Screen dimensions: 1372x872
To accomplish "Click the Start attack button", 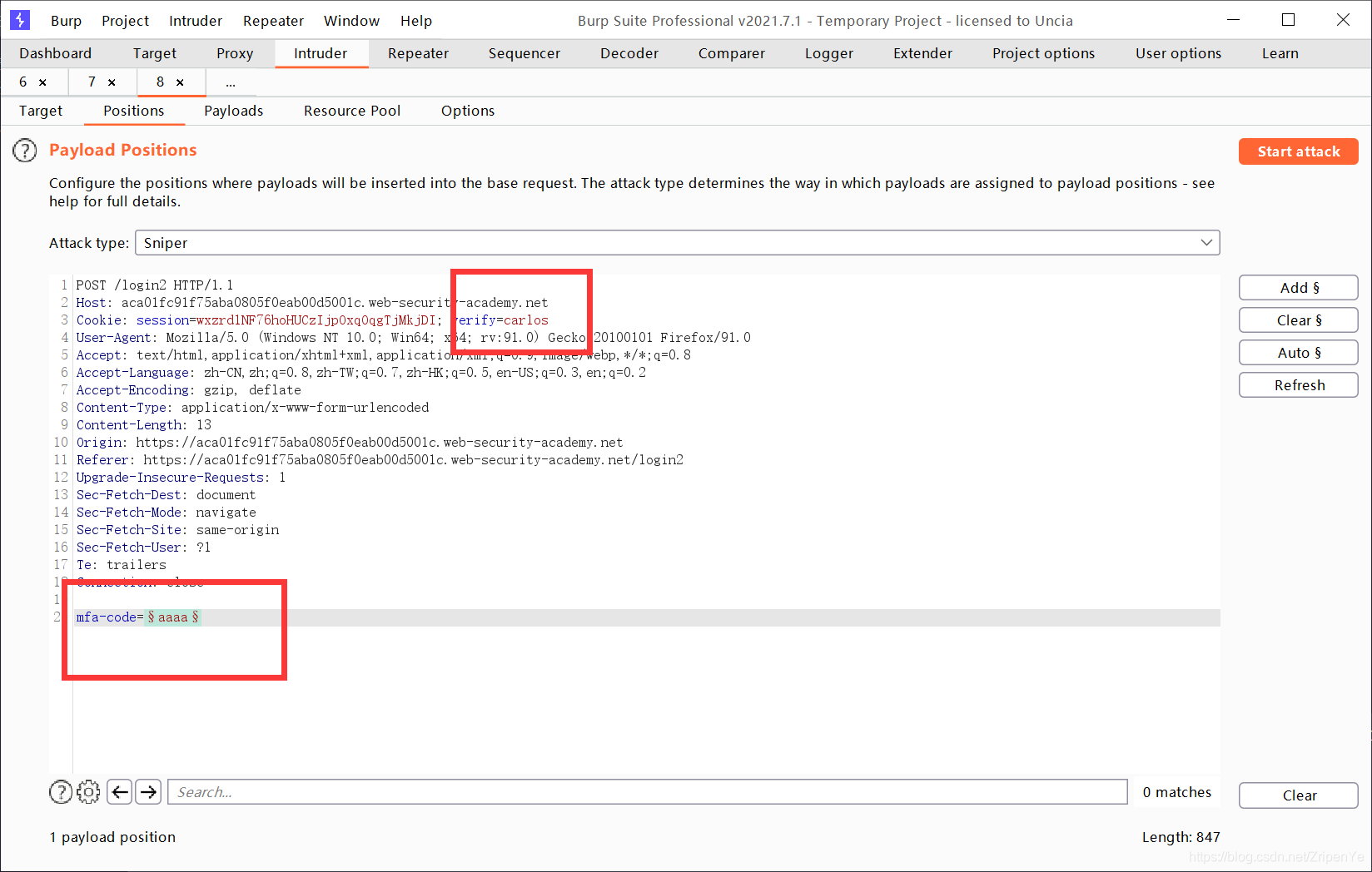I will pos(1299,151).
